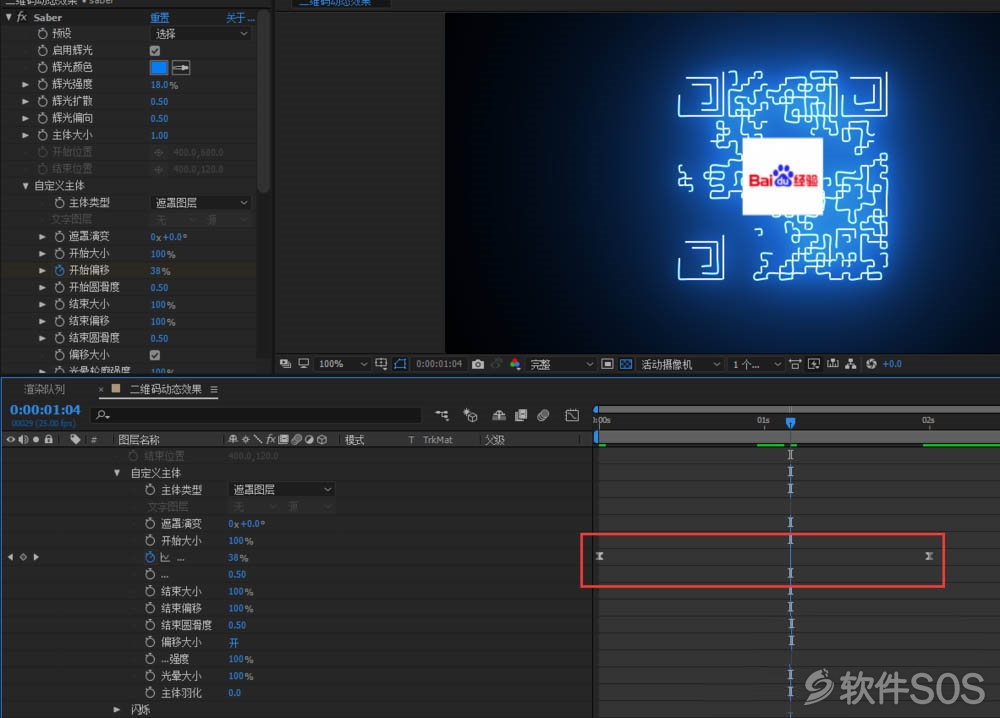Open the 完整 resolution dropdown
This screenshot has height=718, width=1000.
coord(562,364)
